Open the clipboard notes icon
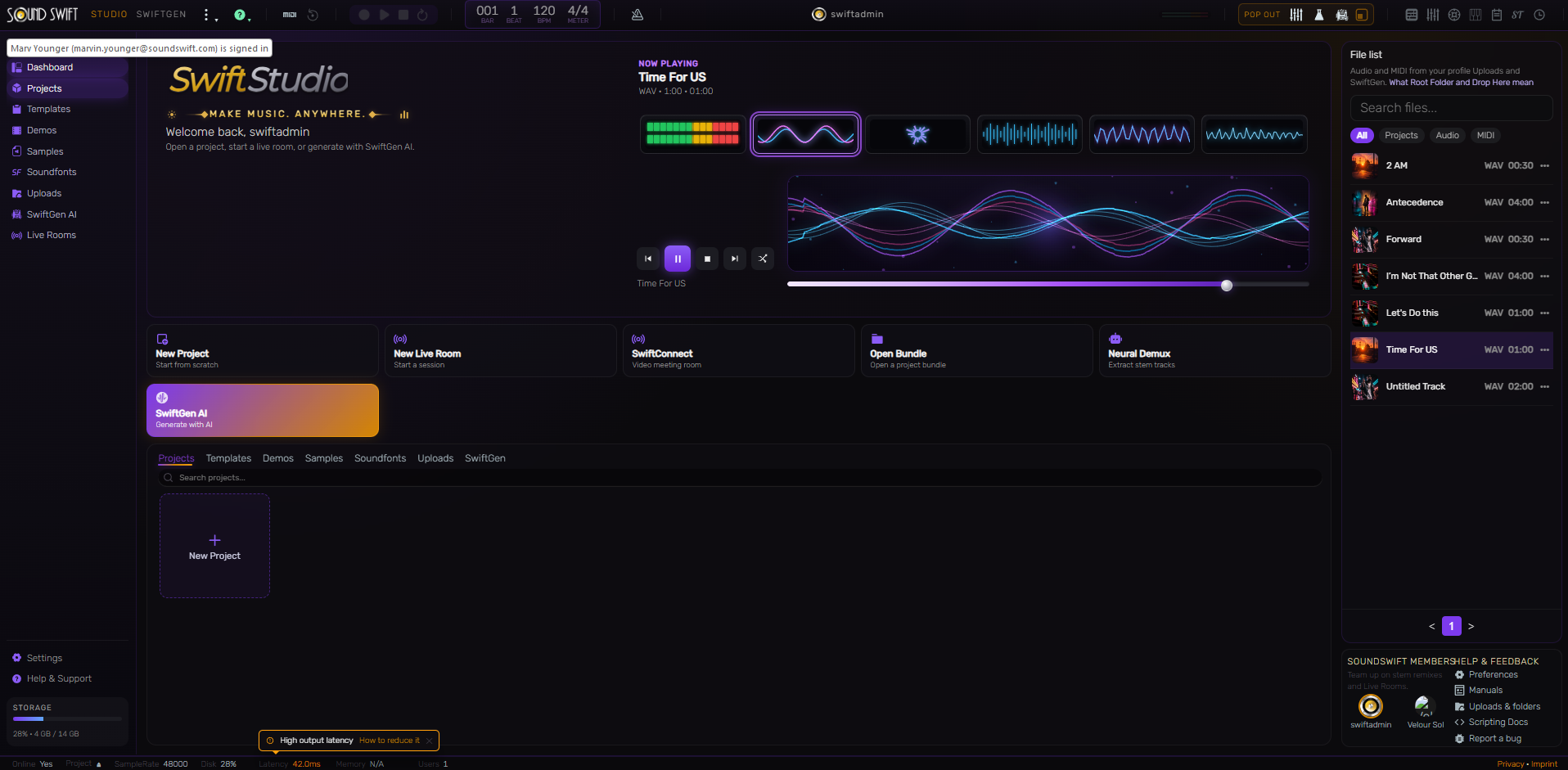Screen dimensions: 1568x770 tap(1497, 15)
